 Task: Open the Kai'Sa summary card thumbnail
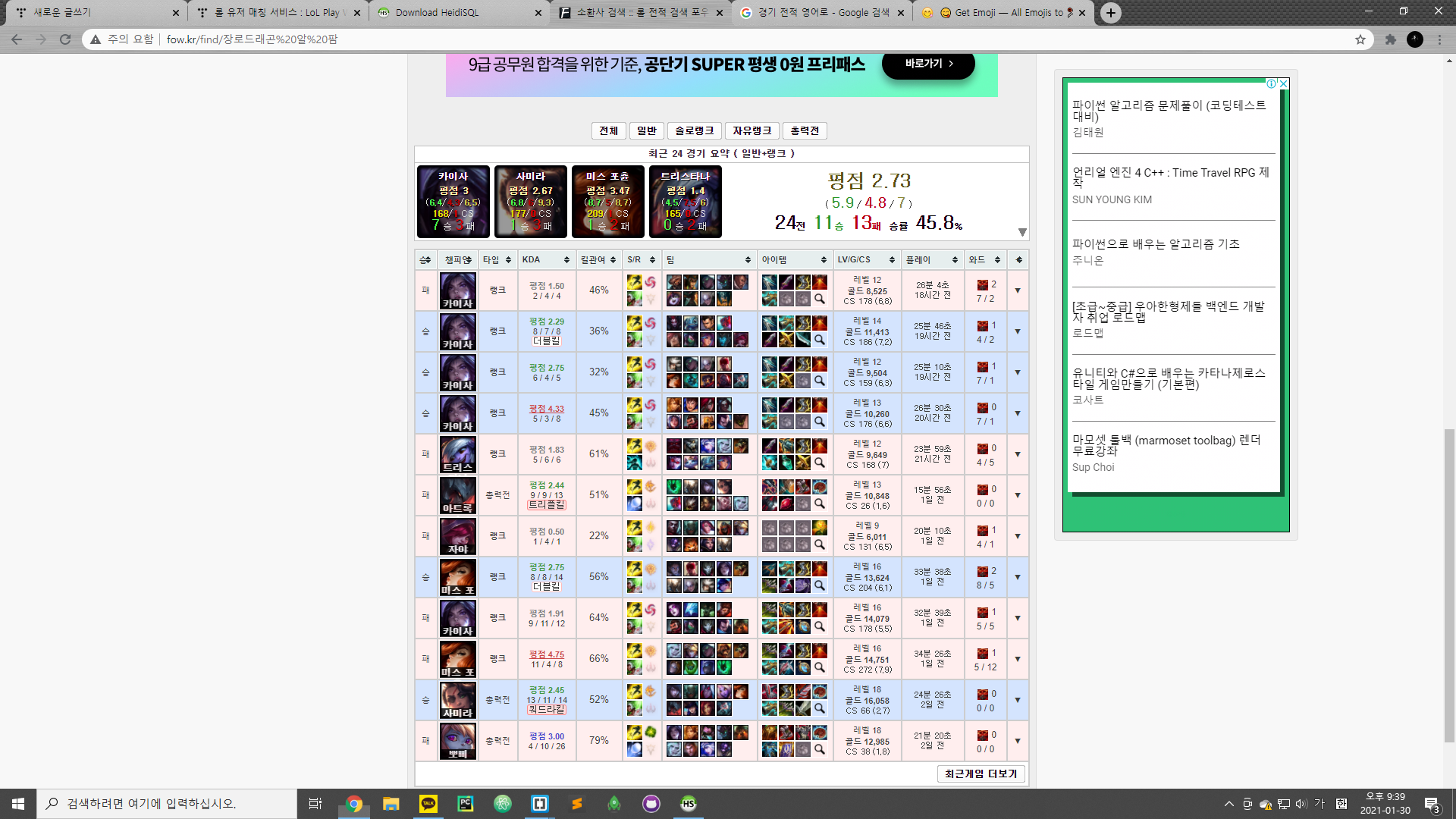tap(453, 202)
